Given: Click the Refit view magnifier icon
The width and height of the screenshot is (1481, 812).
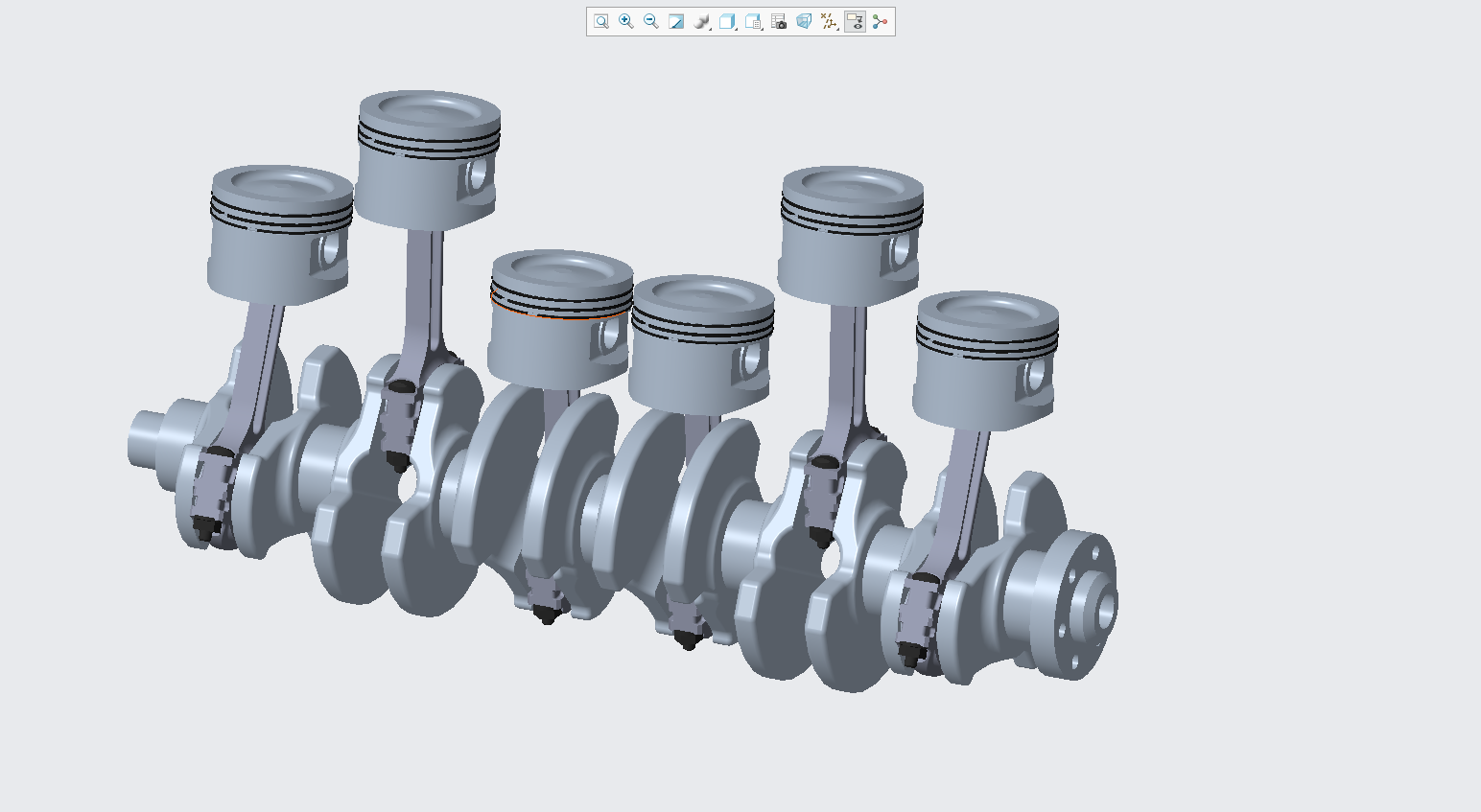Looking at the screenshot, I should 601,22.
